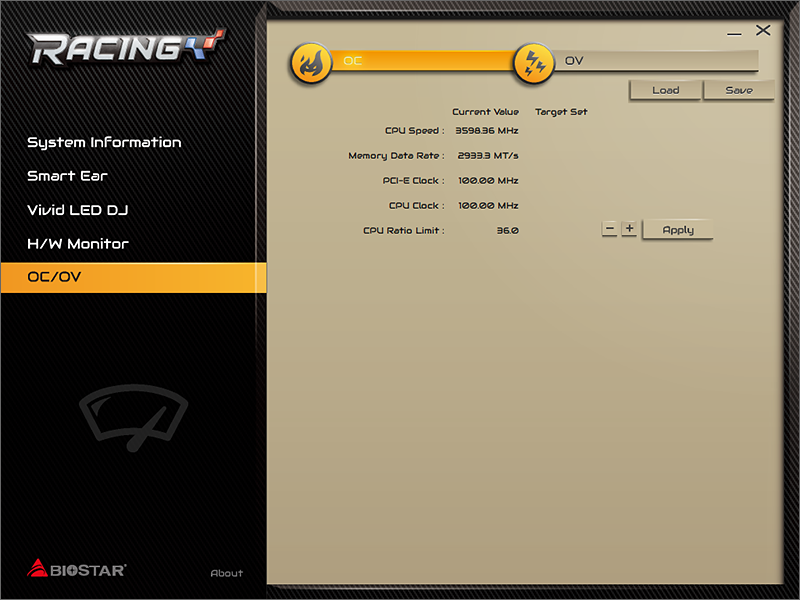Click the speedometer gauge icon in sidebar
The image size is (800, 600).
tap(133, 419)
